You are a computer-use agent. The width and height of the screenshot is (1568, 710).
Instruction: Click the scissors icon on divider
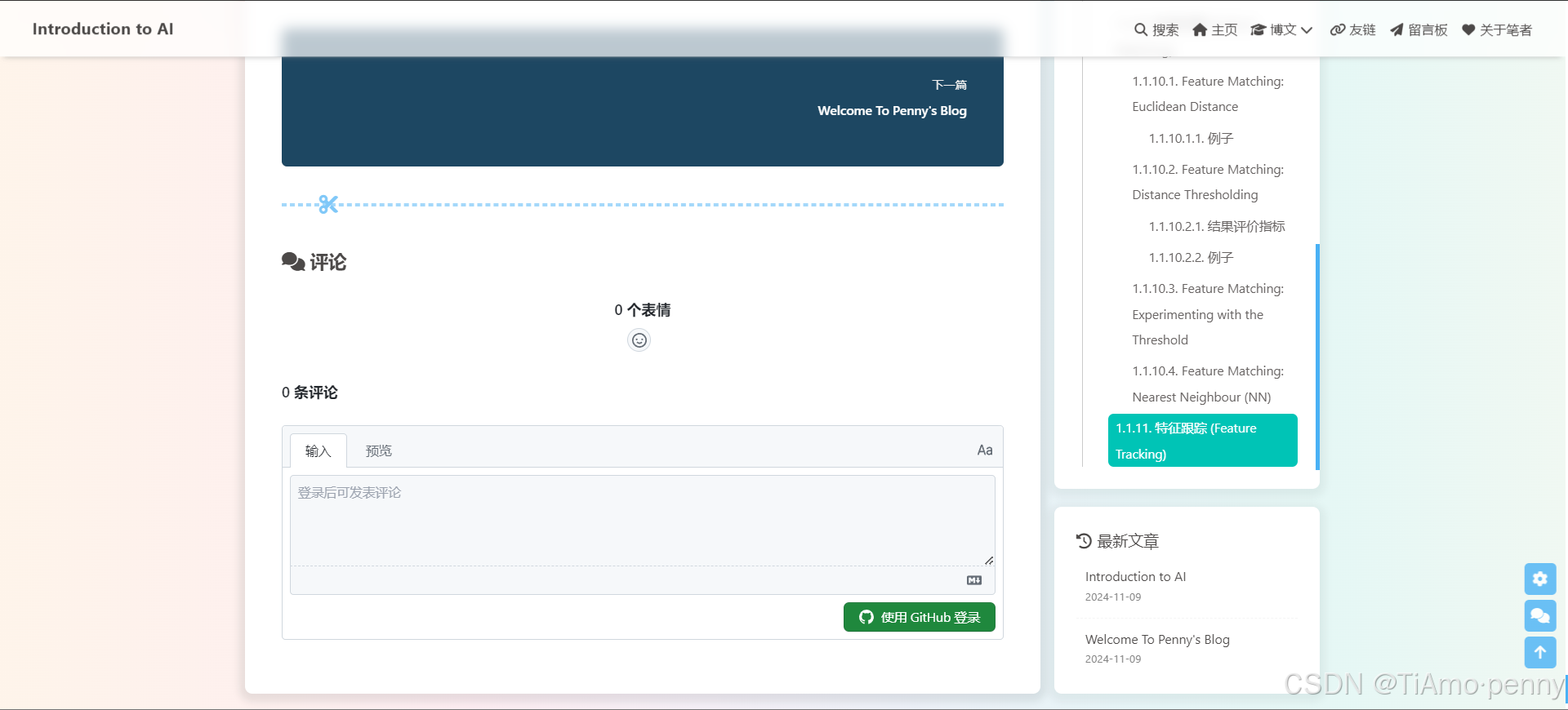click(x=328, y=204)
